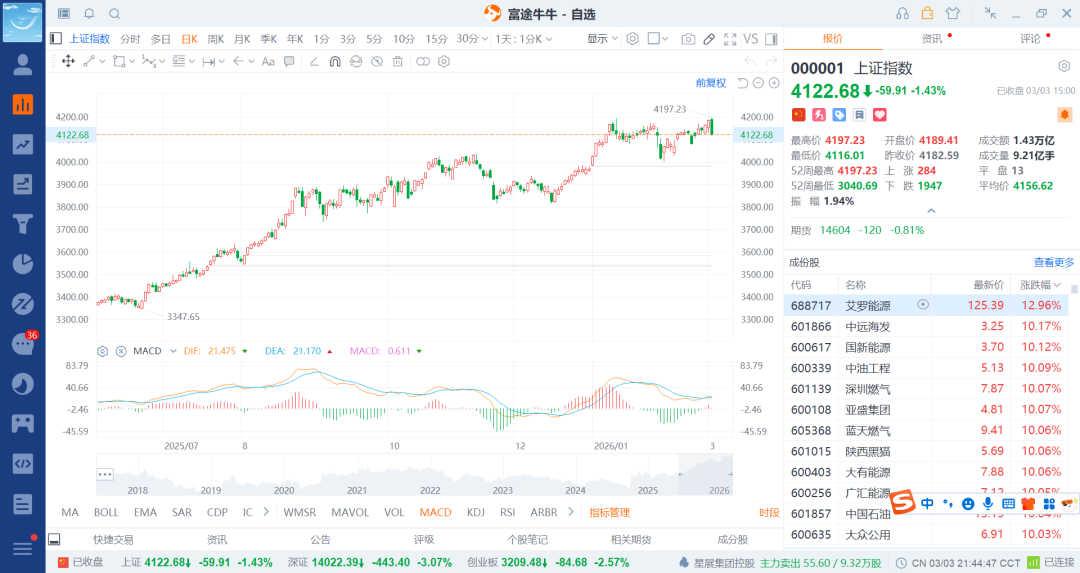Screen dimensions: 1080x573
Task: Hide all drawings with eye-slash icon
Action: 376,61
